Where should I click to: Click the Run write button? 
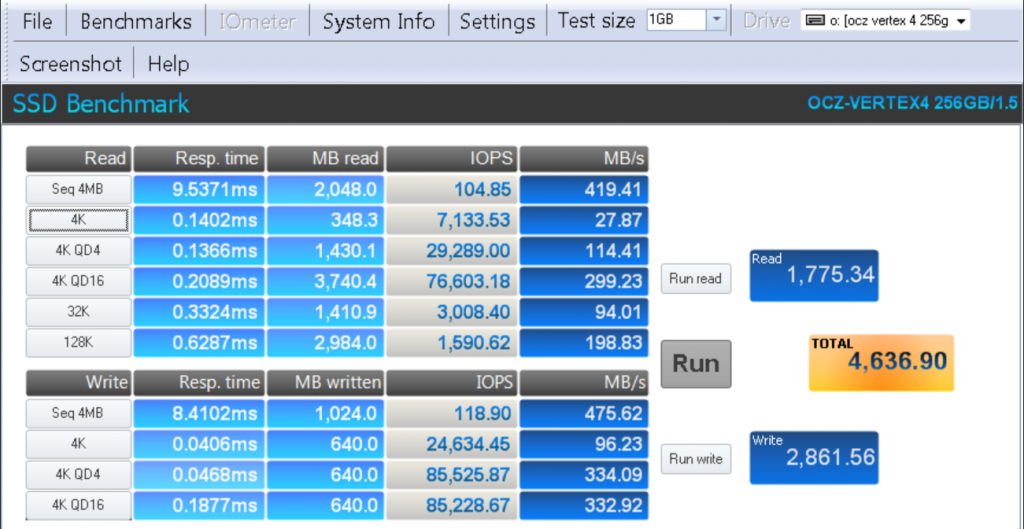(696, 459)
